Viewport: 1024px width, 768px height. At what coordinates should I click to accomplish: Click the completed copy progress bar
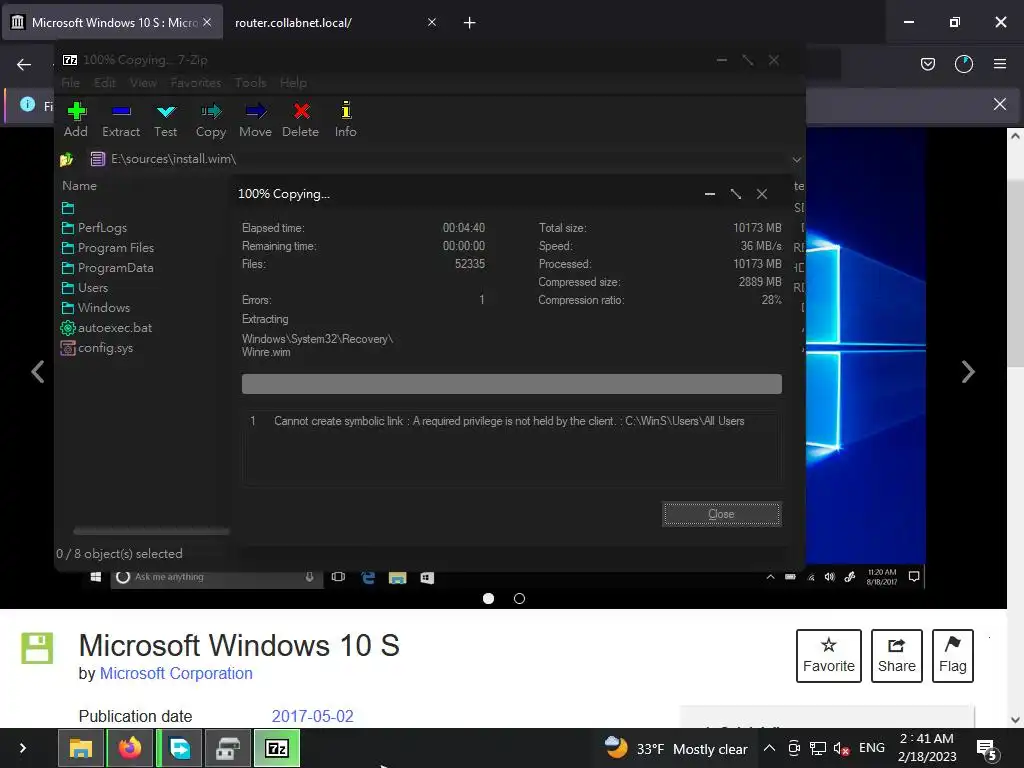coord(511,384)
